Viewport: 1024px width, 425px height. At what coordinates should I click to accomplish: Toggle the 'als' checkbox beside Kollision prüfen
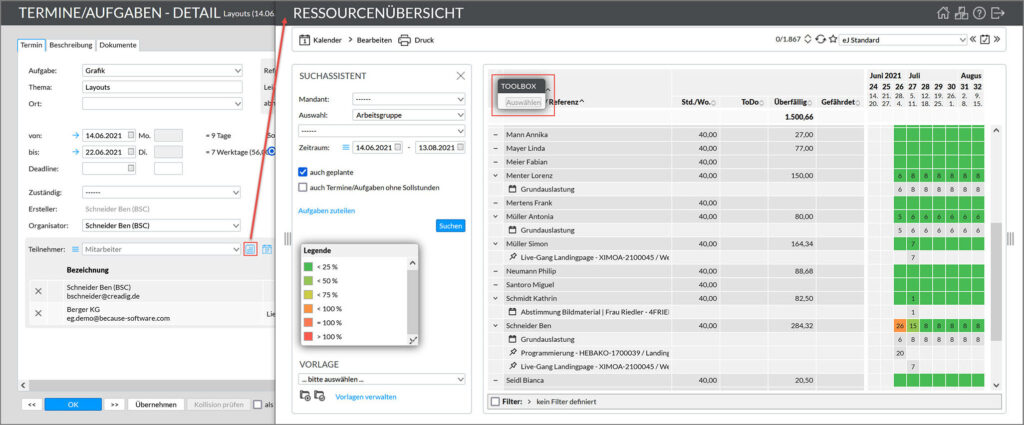pyautogui.click(x=257, y=404)
